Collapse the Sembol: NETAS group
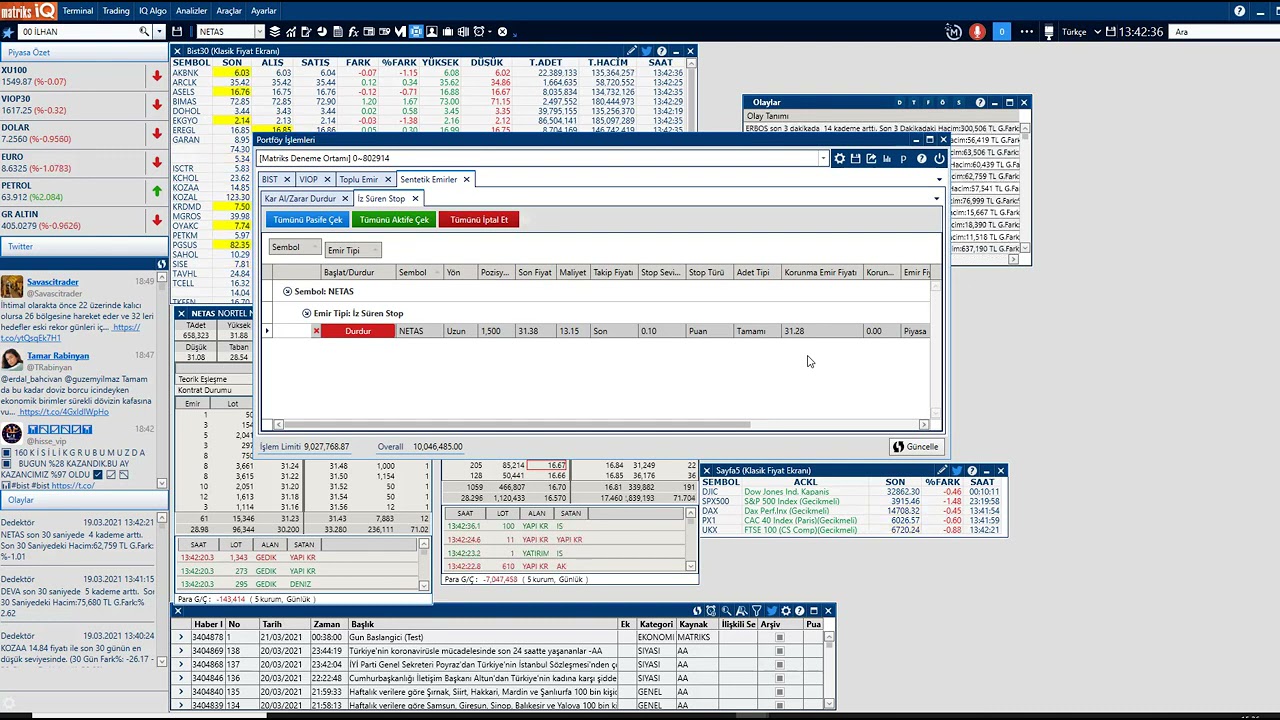 287,292
